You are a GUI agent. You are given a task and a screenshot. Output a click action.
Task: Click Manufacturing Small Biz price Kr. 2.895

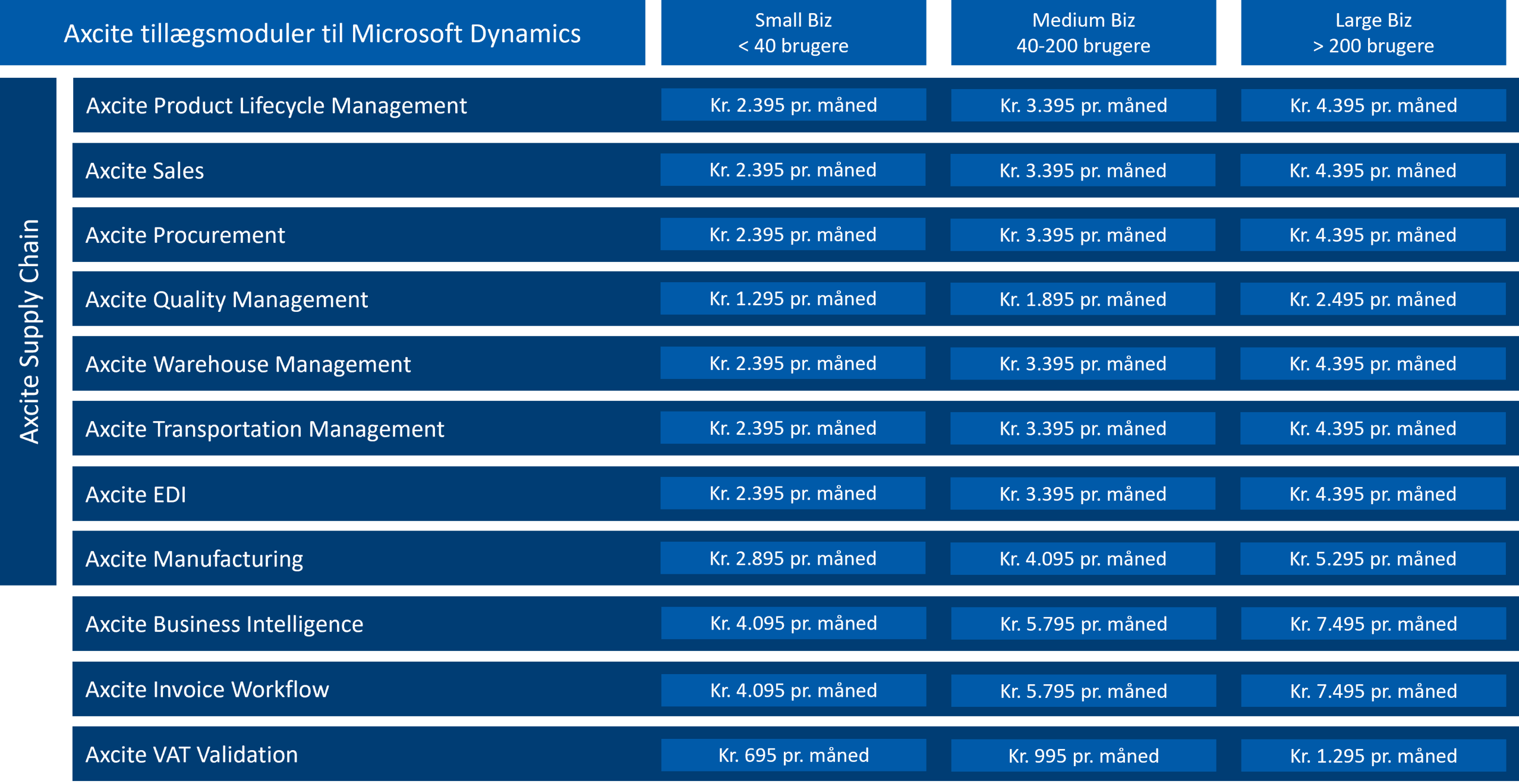[x=792, y=558]
